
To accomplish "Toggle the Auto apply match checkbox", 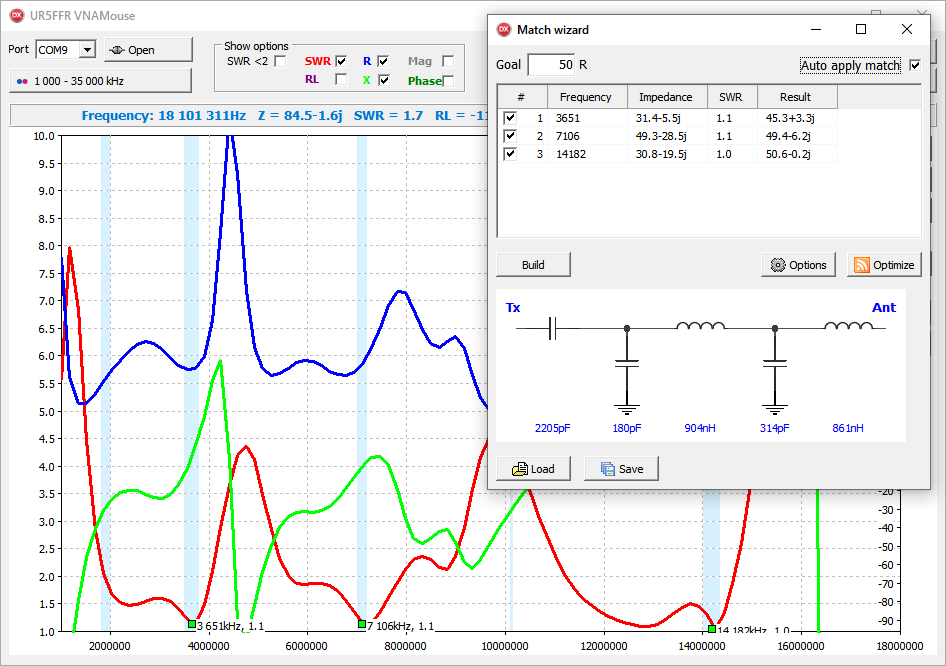I will tap(914, 66).
